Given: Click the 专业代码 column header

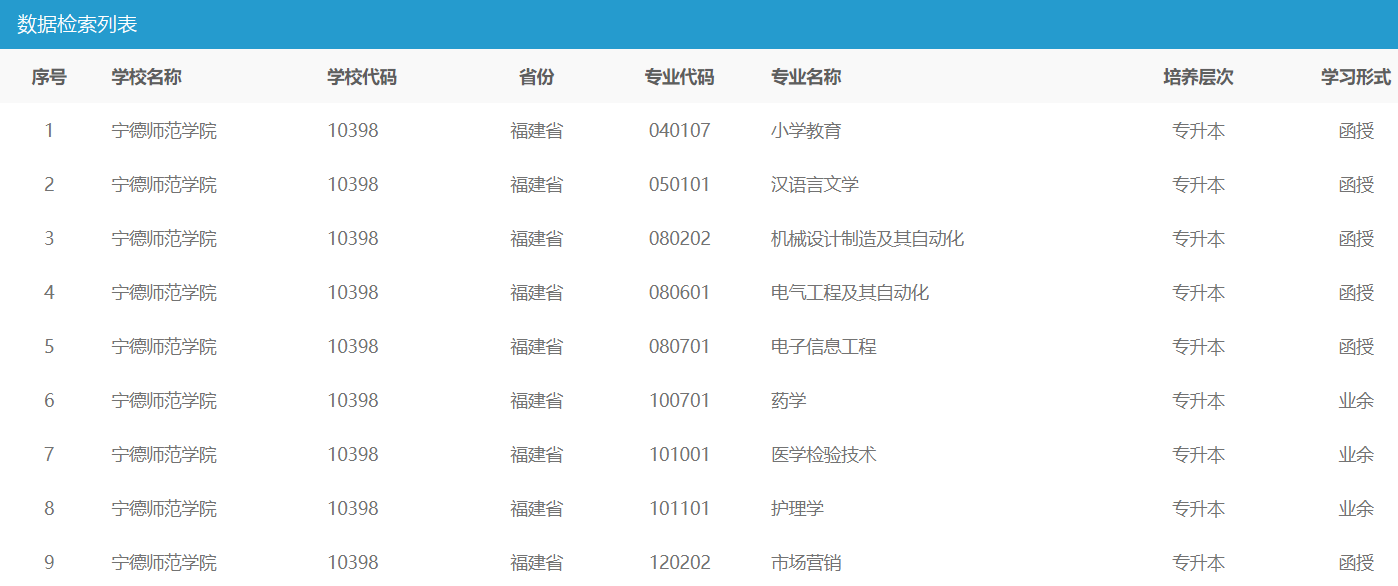Looking at the screenshot, I should coord(680,77).
